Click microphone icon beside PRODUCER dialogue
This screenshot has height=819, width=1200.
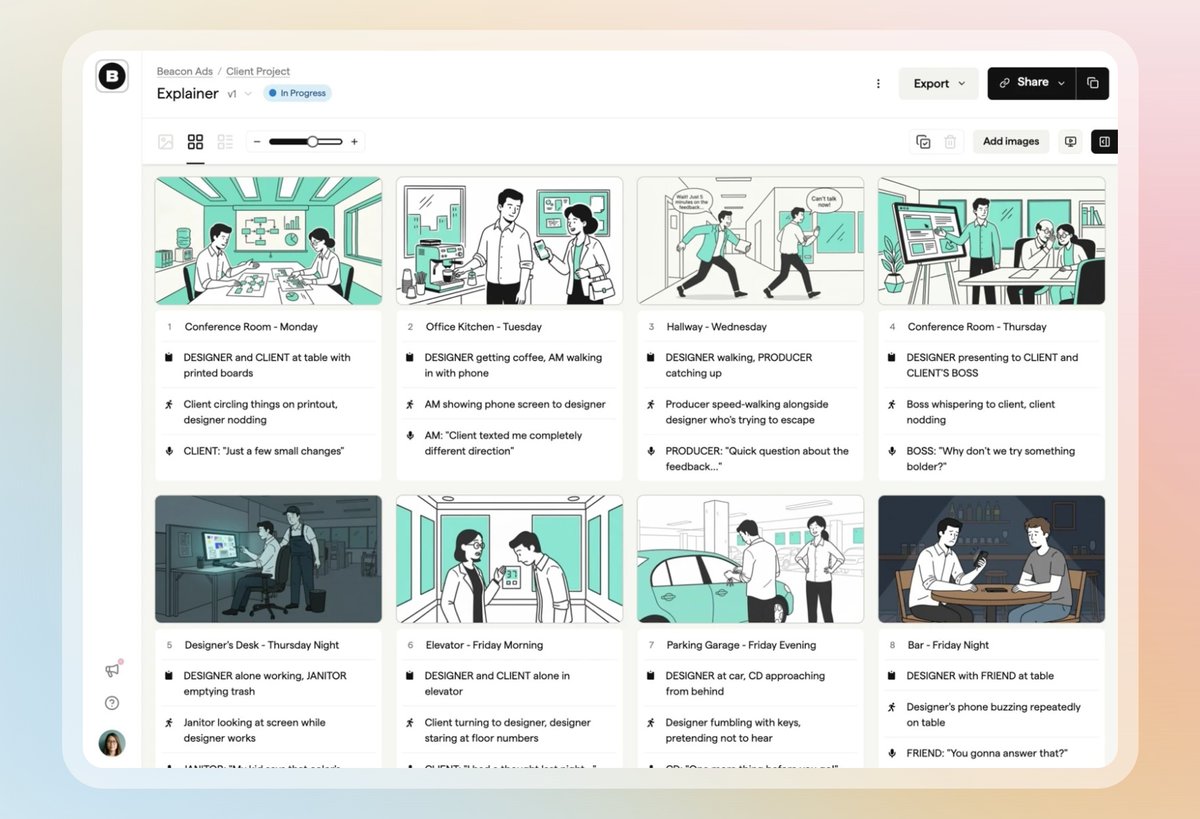(651, 451)
